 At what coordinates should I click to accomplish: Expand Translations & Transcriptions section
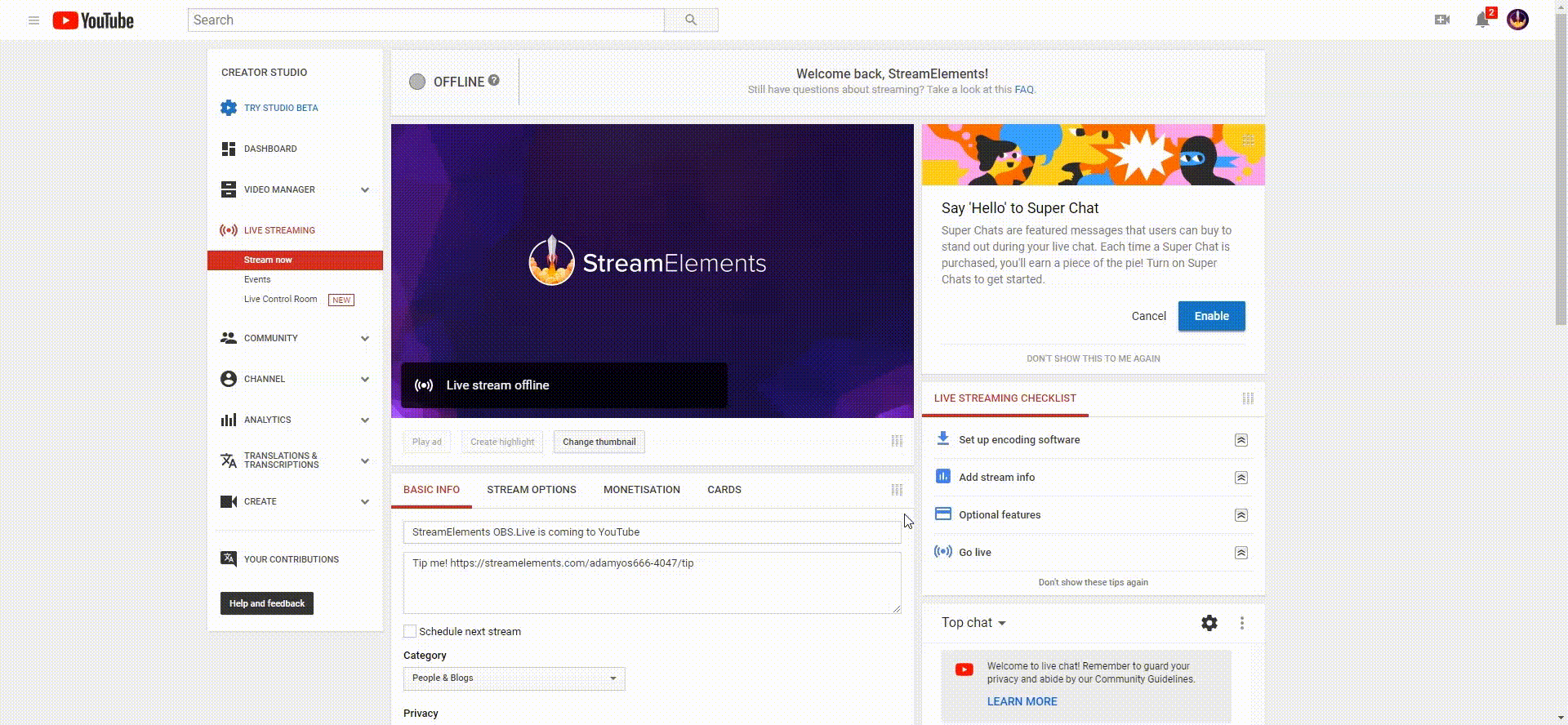(365, 460)
